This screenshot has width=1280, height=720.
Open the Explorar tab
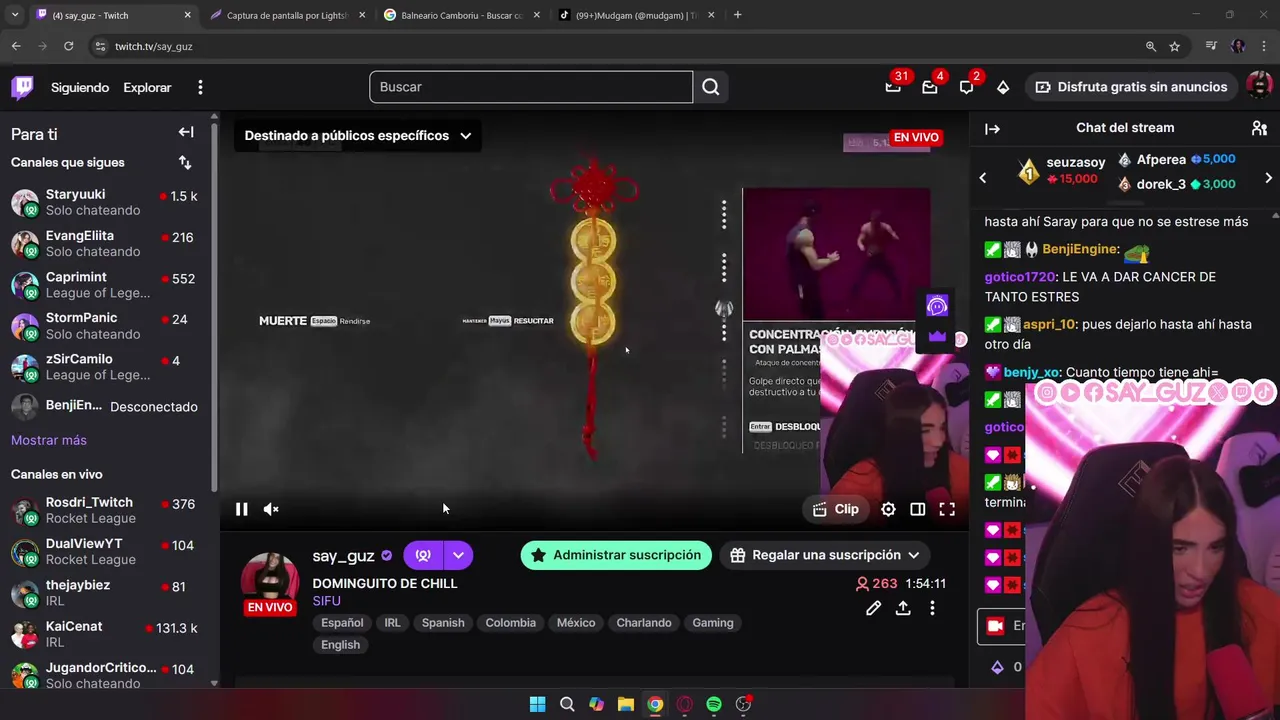(x=147, y=87)
